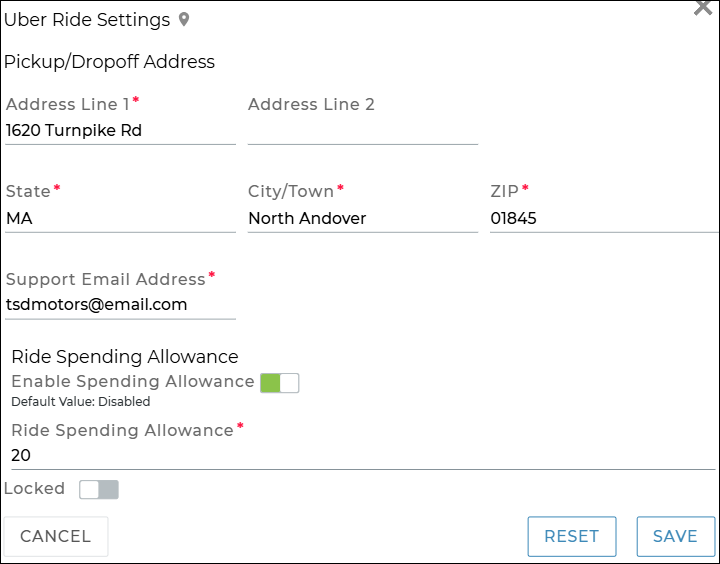
Task: Click the Default Value: Disabled hint text
Action: [x=81, y=402]
